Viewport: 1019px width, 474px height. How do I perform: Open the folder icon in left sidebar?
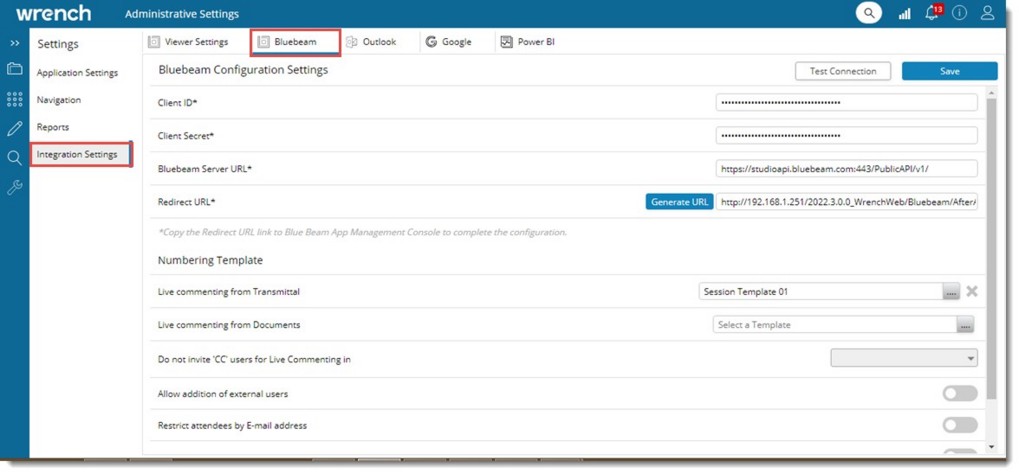(x=14, y=69)
